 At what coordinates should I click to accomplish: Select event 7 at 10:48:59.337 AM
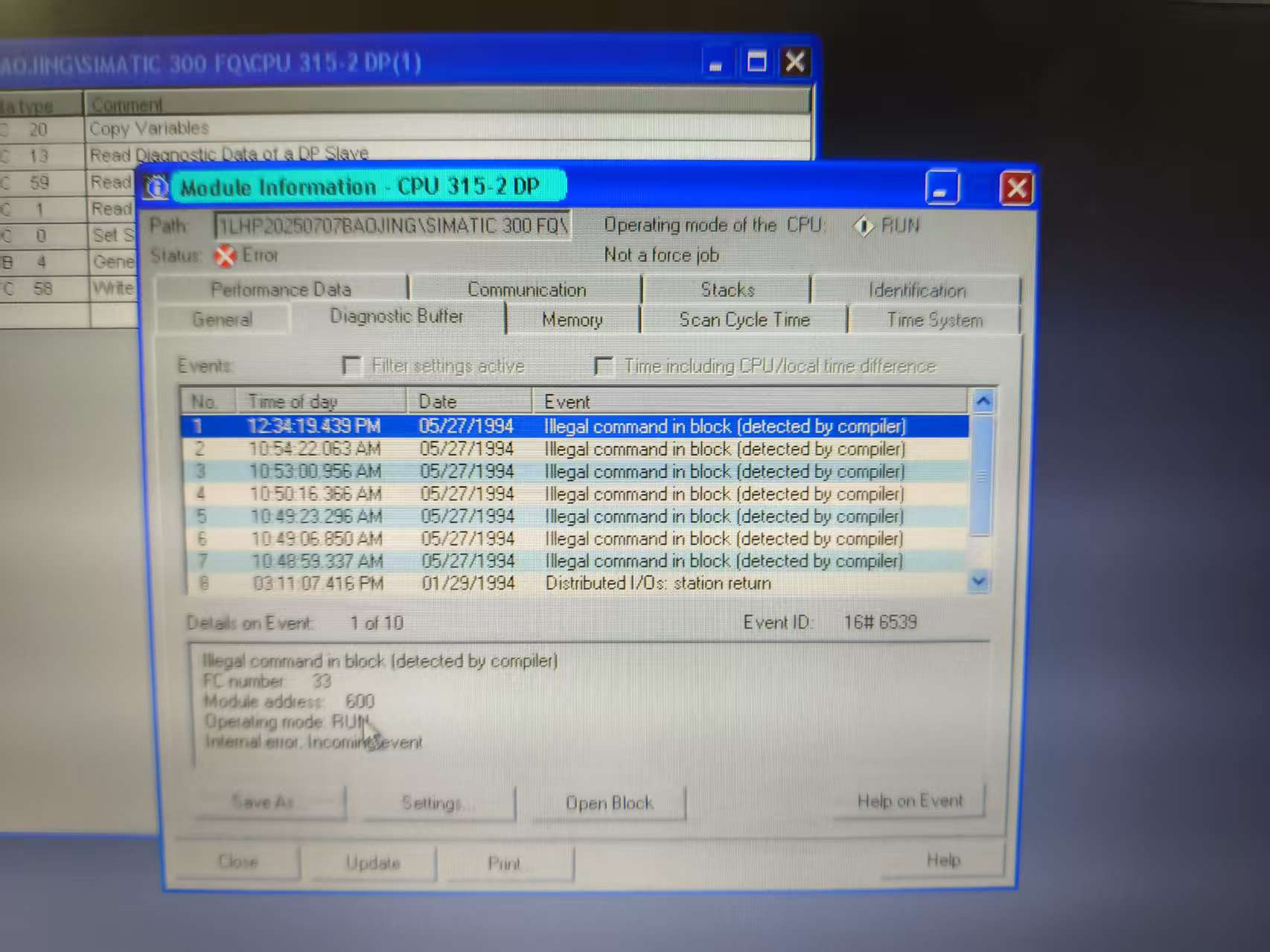575,560
